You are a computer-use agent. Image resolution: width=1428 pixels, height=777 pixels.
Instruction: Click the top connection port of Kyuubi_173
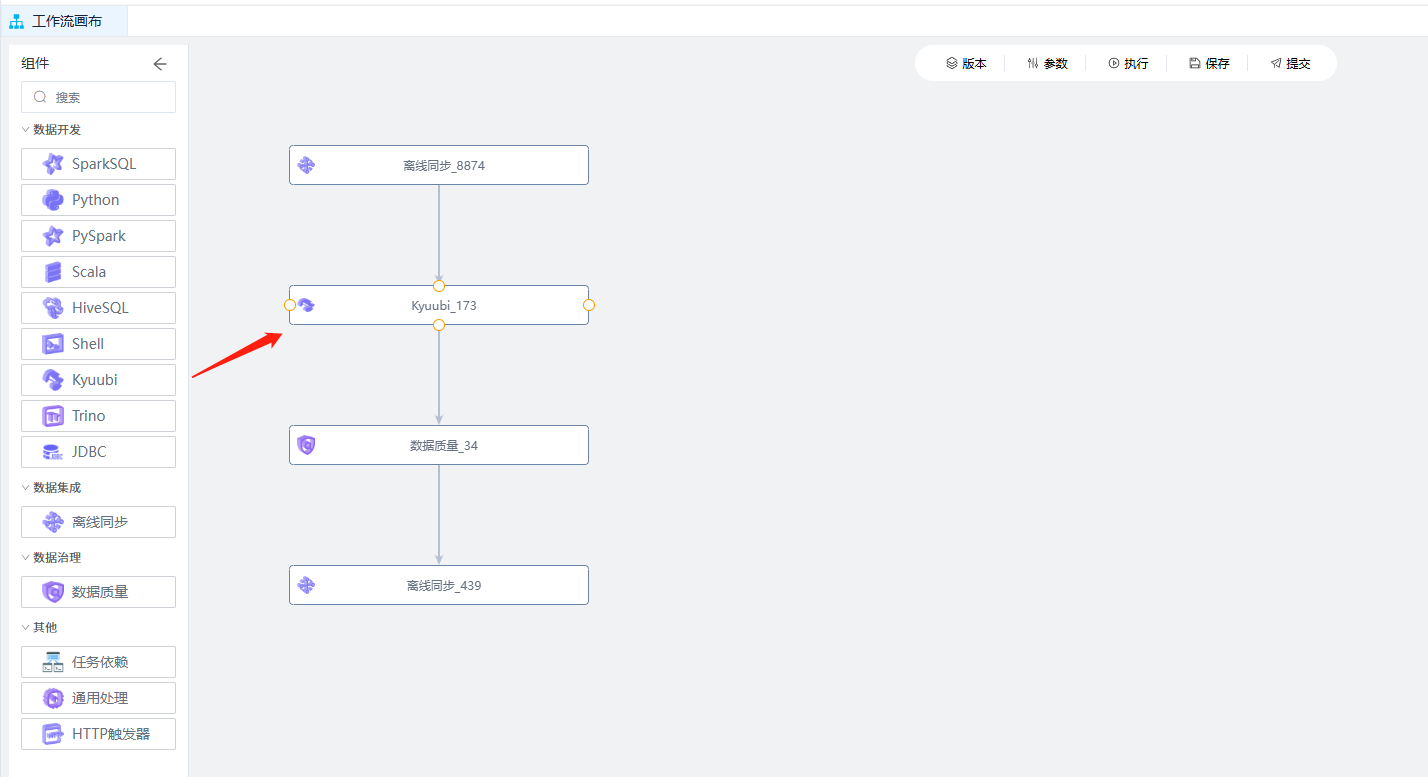click(439, 286)
